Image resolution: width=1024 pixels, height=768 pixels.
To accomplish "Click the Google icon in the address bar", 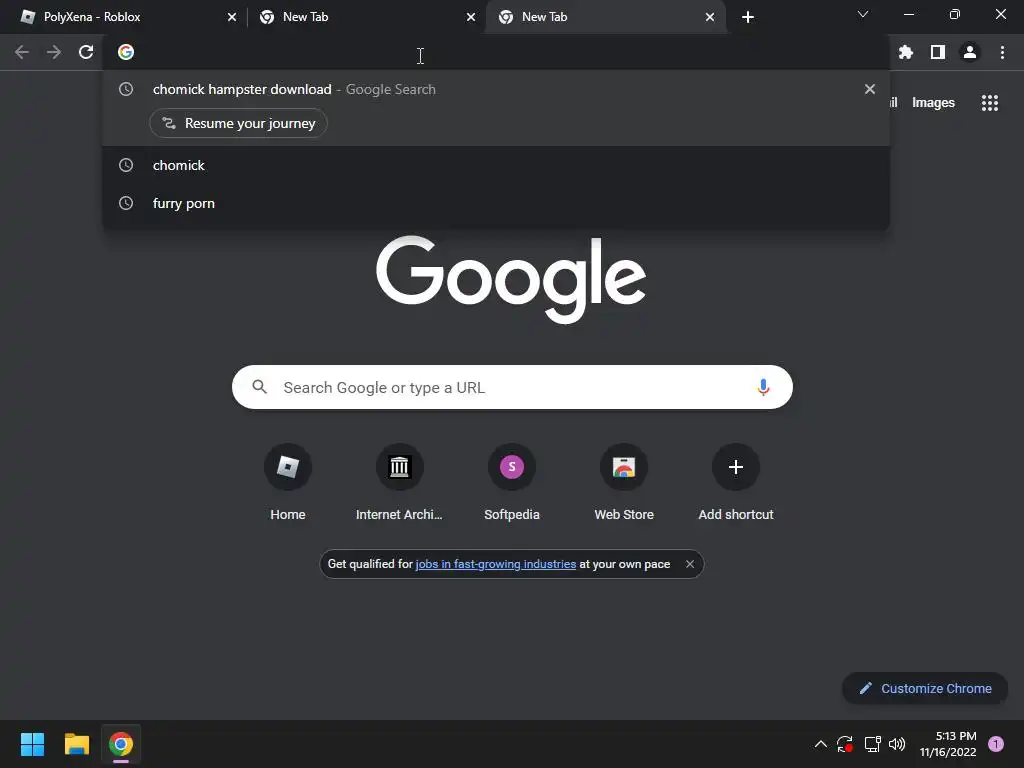I will [x=126, y=52].
